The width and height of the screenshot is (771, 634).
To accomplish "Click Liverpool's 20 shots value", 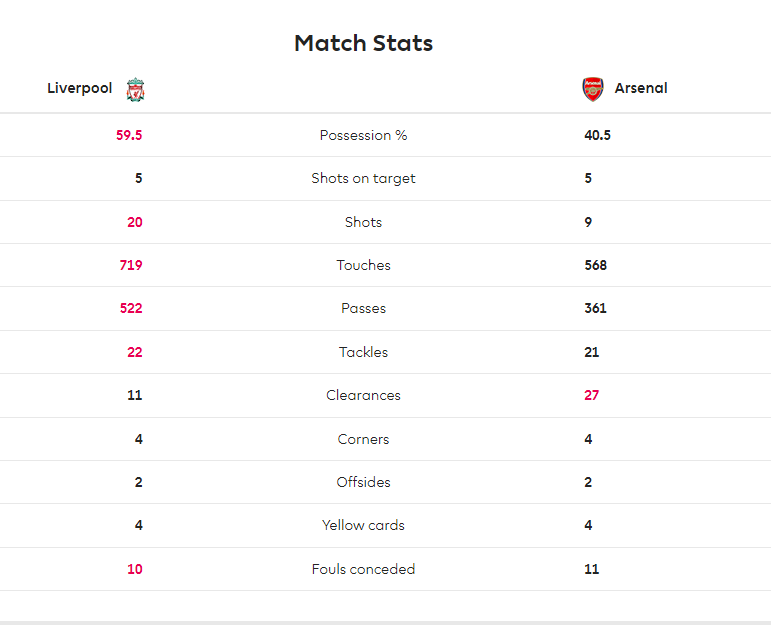I will point(135,222).
